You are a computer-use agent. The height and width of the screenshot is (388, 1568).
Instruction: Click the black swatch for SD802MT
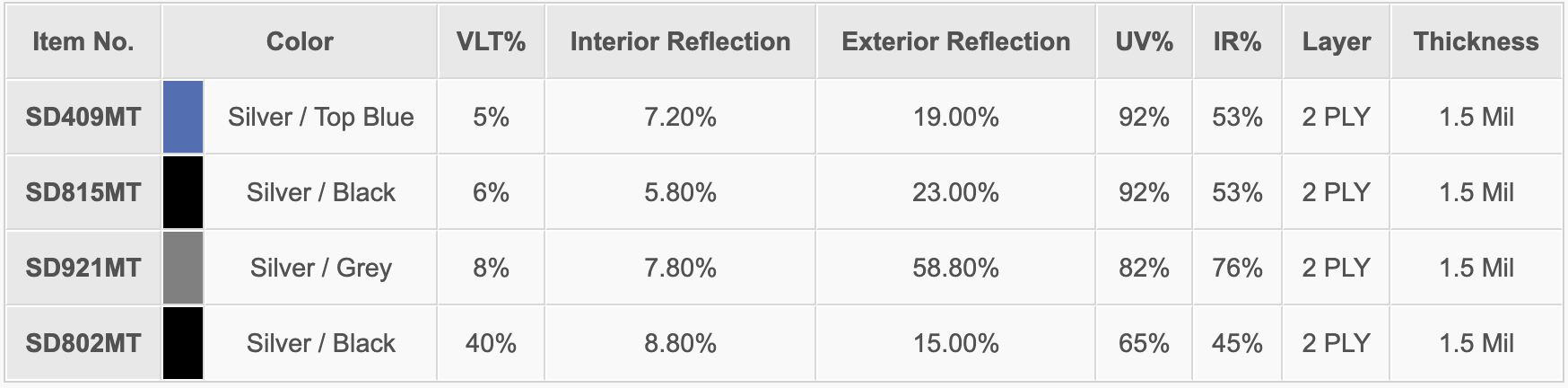click(x=183, y=343)
